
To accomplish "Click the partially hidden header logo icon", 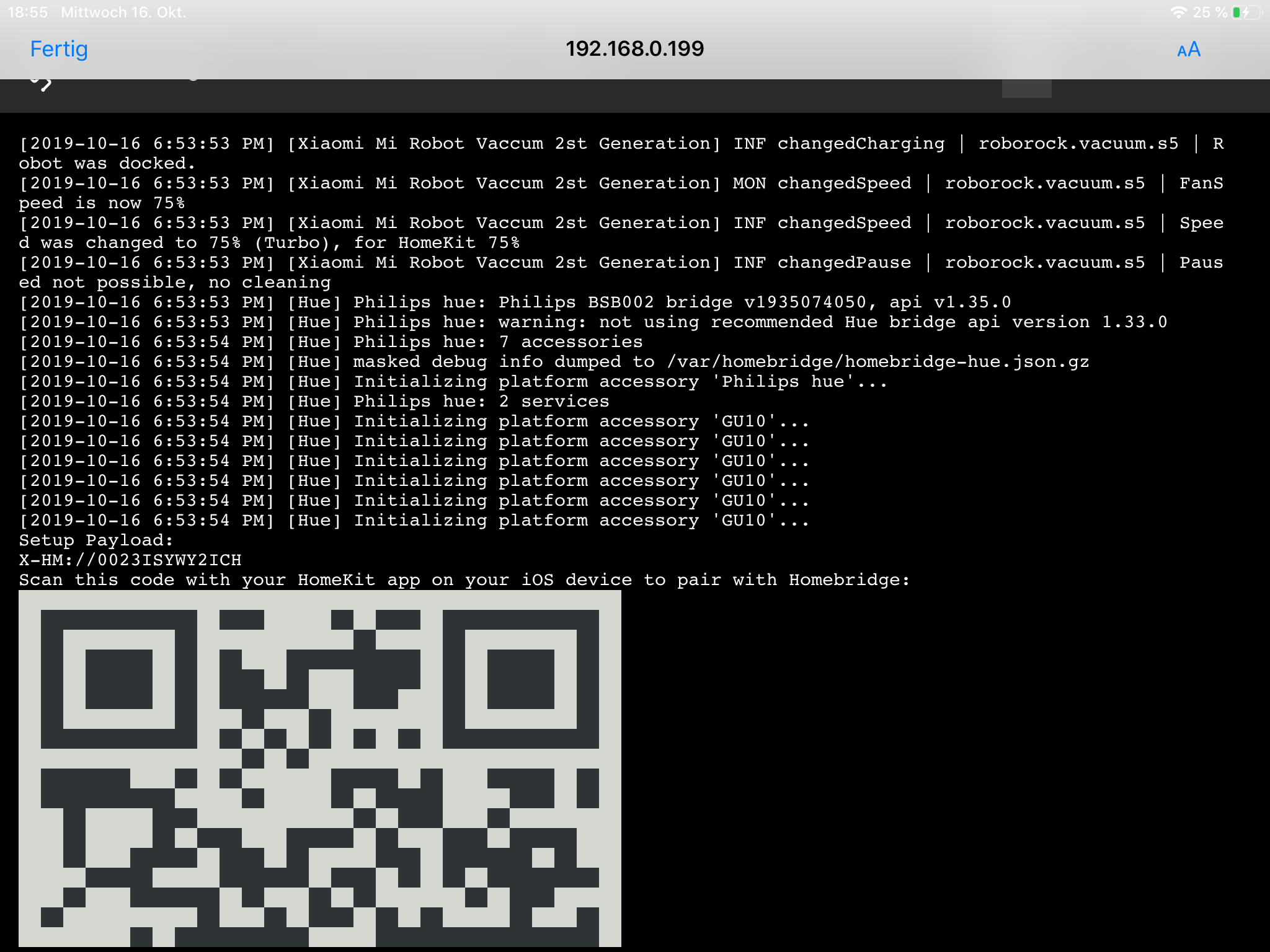I will tap(41, 84).
